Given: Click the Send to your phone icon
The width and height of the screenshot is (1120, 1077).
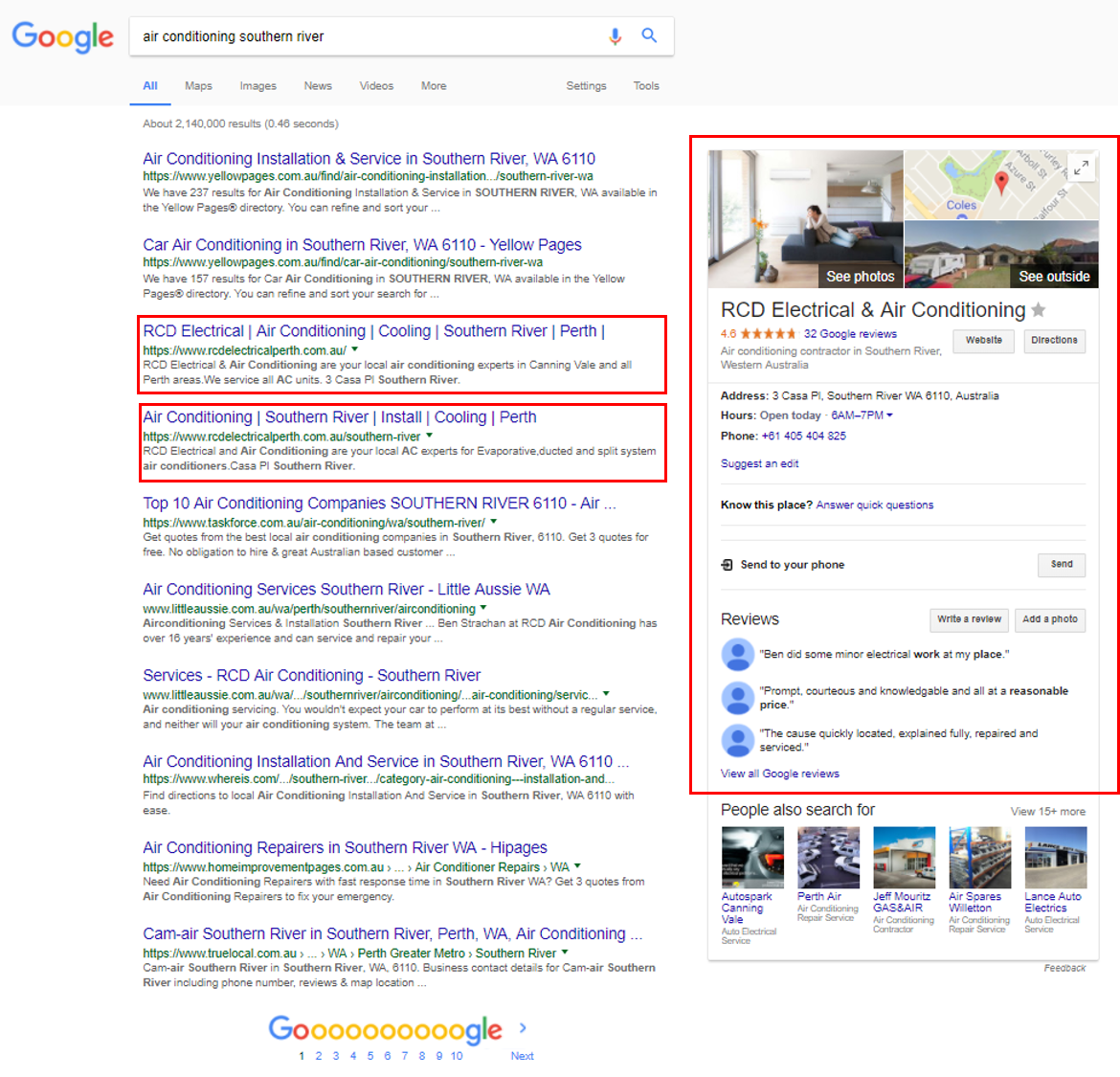Looking at the screenshot, I should click(728, 565).
